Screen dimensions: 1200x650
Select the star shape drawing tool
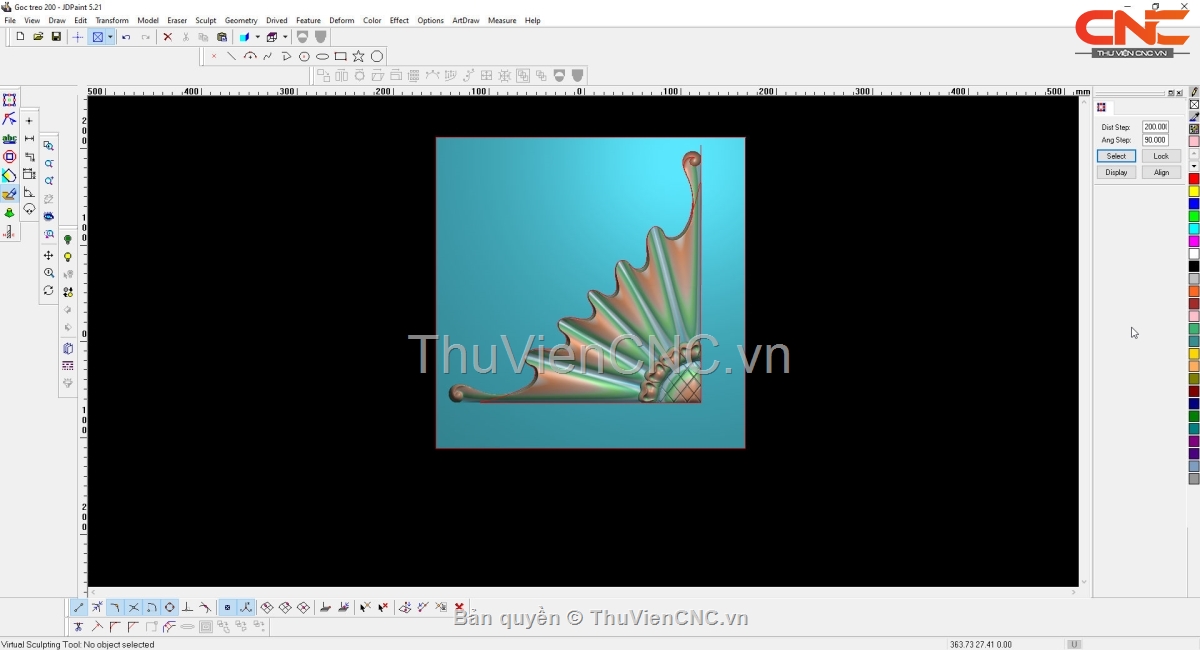[359, 56]
